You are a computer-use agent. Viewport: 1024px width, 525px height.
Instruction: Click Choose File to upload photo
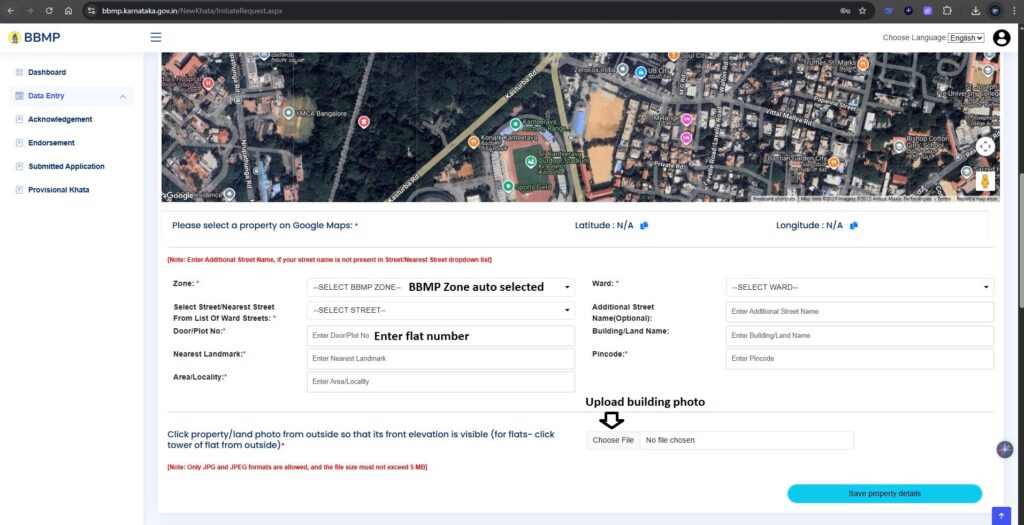(613, 440)
